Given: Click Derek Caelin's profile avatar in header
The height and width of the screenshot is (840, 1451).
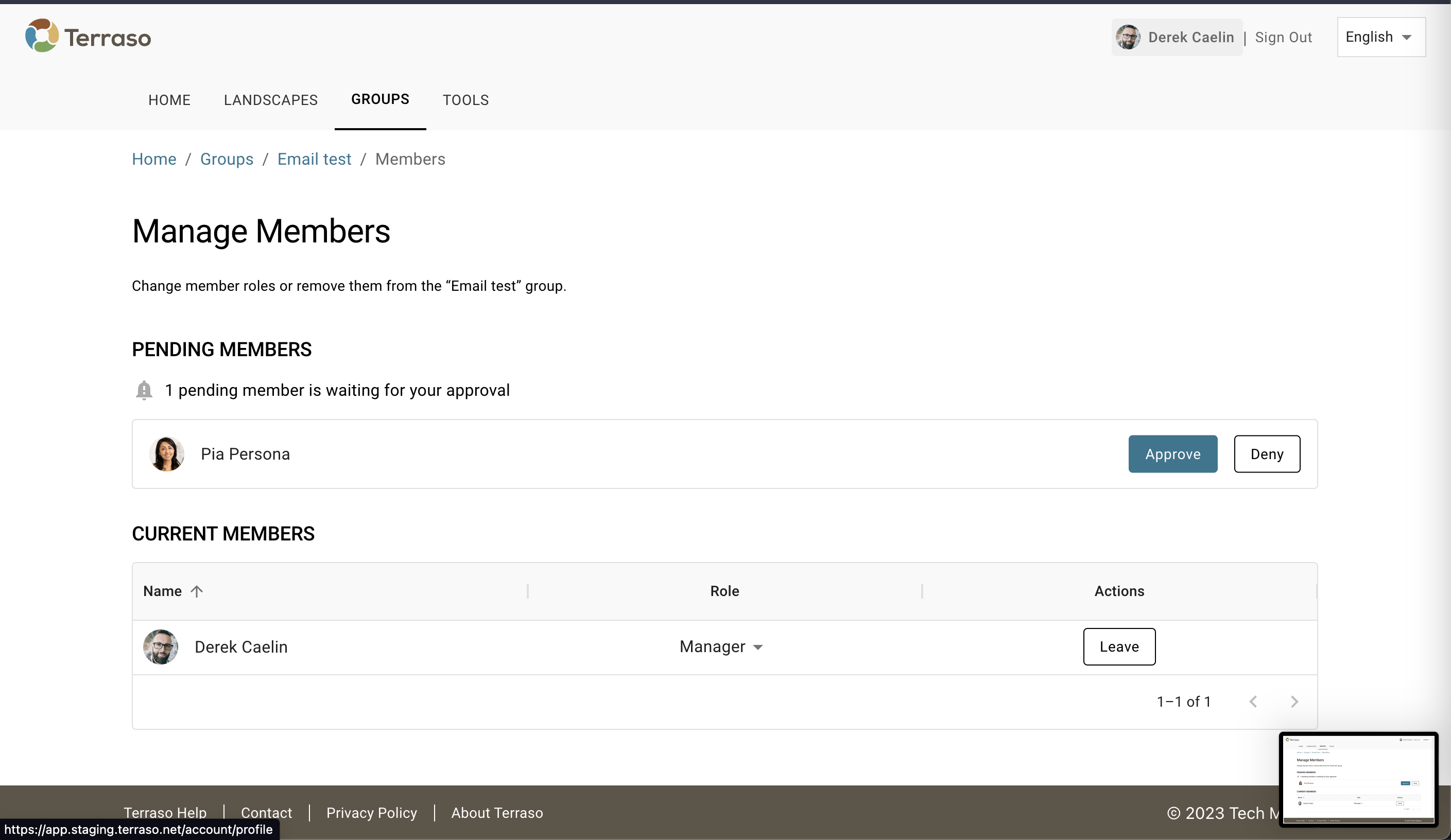Looking at the screenshot, I should click(x=1129, y=37).
